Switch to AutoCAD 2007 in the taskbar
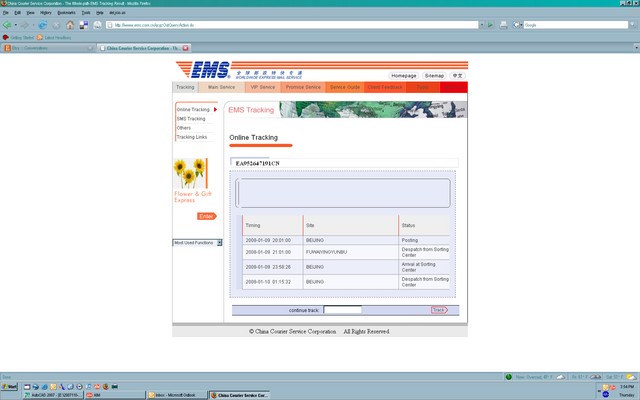Screen dimensions: 640x400 pyautogui.click(x=53, y=395)
